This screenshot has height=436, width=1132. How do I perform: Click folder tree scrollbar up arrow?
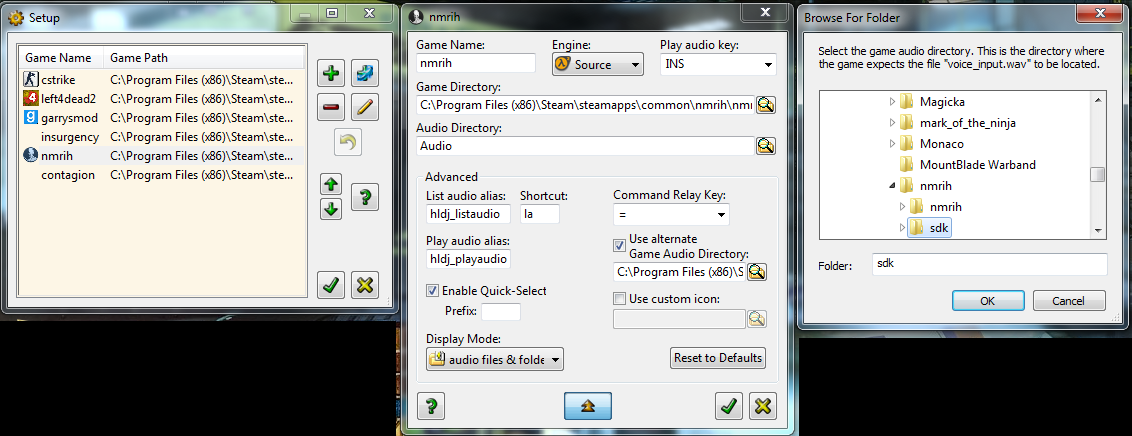[x=1097, y=100]
